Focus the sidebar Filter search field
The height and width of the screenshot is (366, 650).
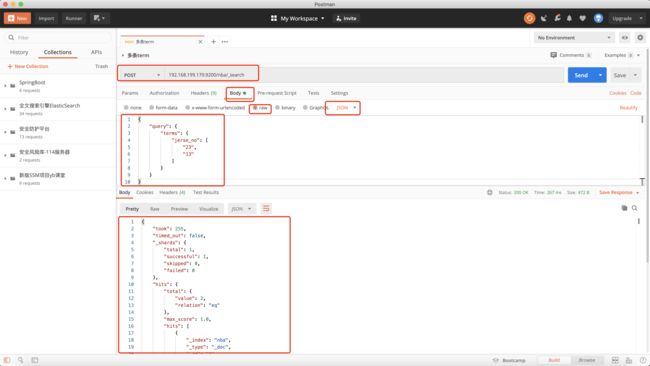coord(58,37)
